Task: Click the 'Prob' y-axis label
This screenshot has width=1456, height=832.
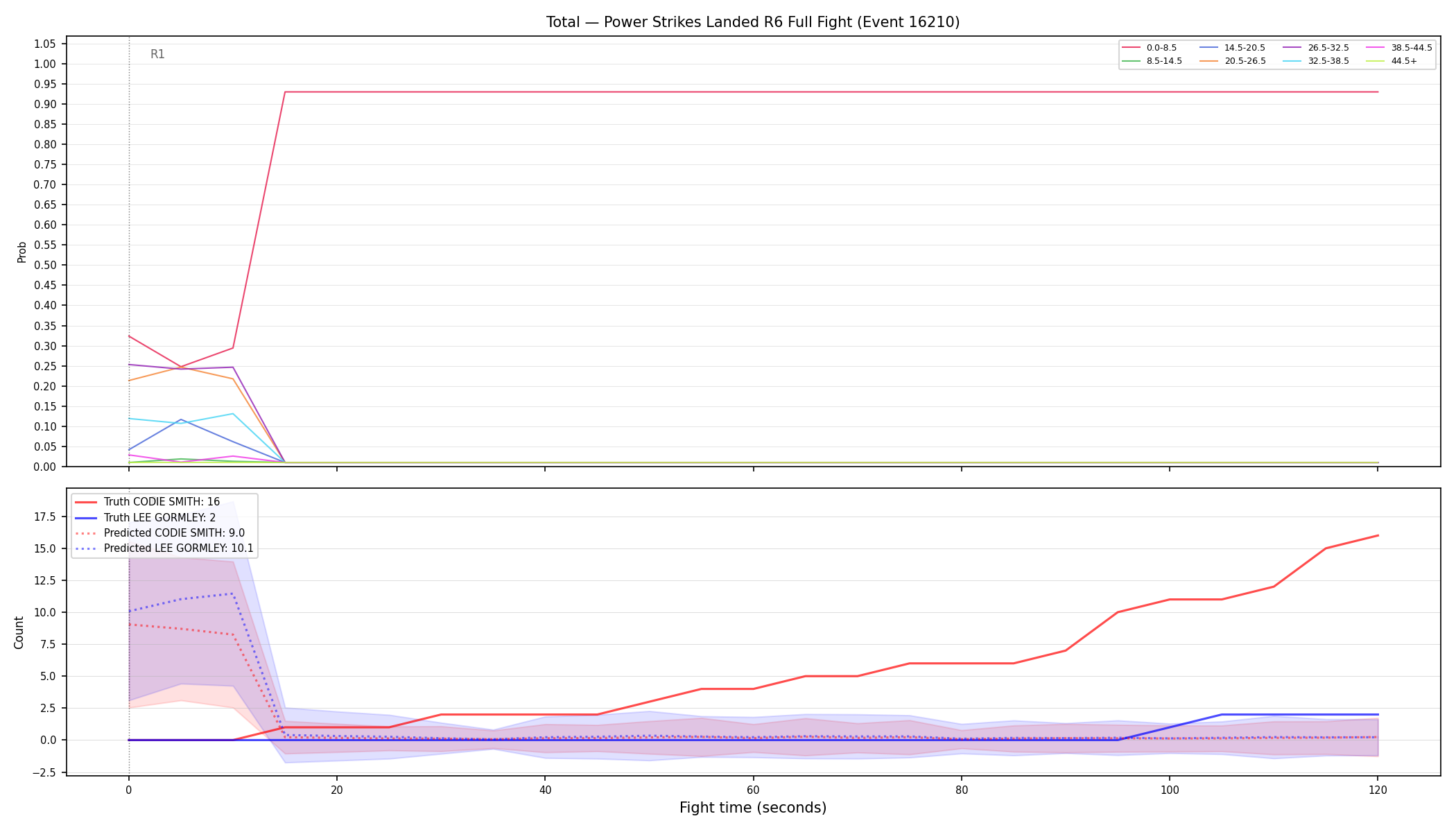Action: tap(22, 252)
